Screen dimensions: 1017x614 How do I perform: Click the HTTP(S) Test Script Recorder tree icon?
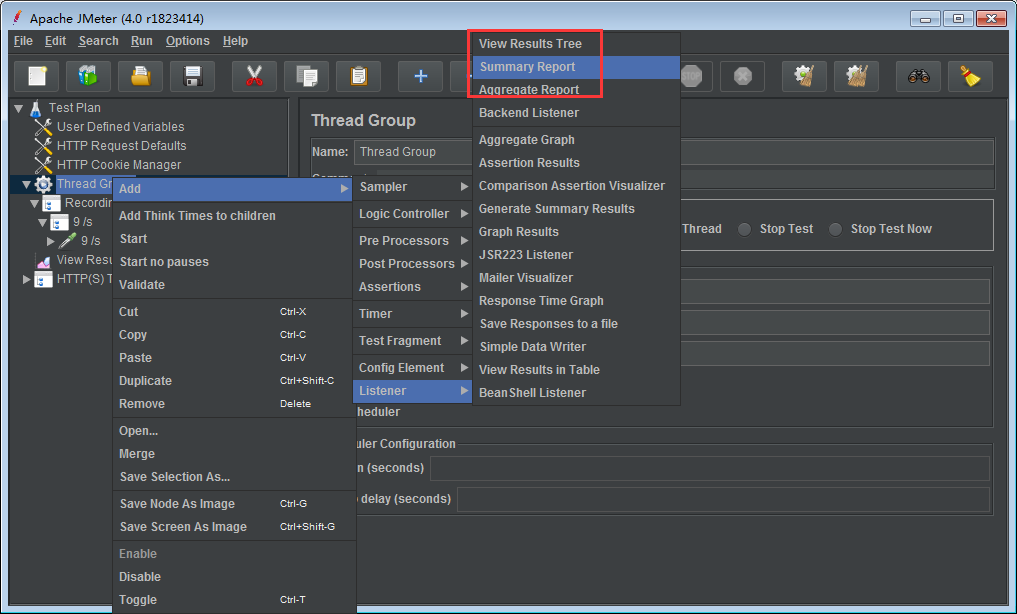click(x=43, y=279)
